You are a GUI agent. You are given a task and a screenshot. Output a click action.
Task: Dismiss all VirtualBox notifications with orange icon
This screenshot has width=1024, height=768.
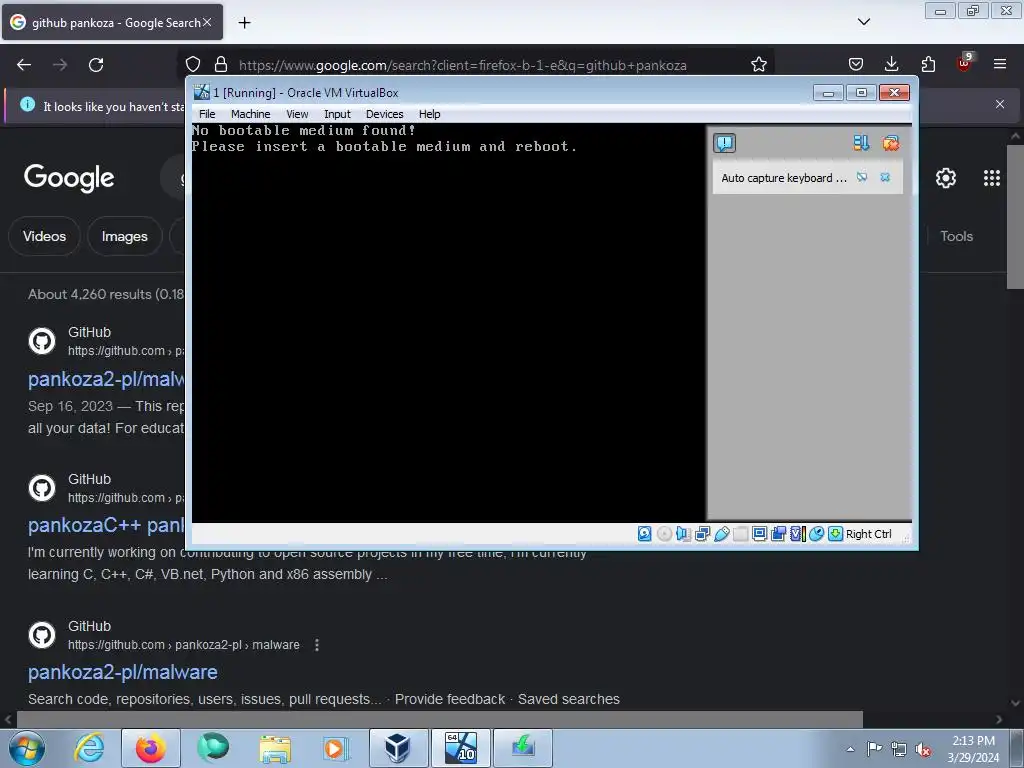coord(891,143)
